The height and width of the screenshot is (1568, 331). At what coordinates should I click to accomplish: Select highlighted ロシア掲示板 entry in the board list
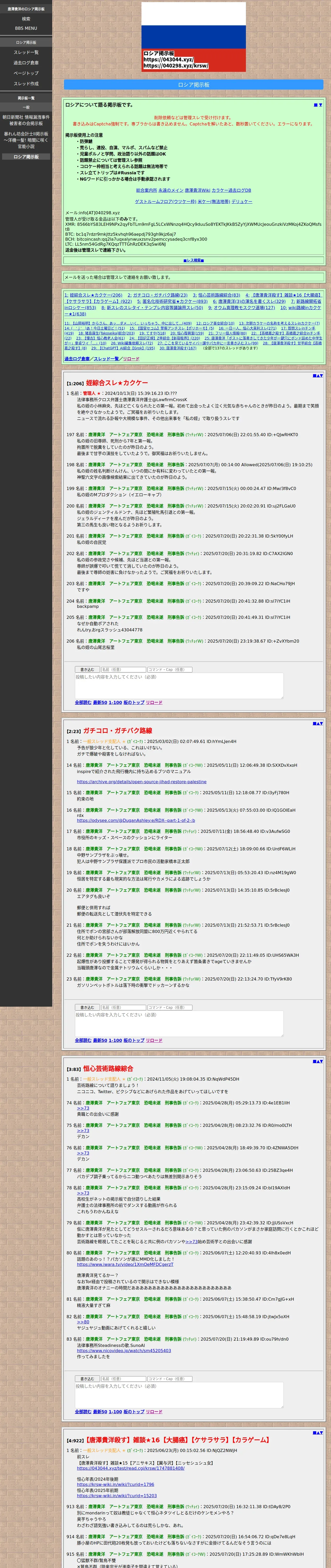pyautogui.click(x=26, y=157)
